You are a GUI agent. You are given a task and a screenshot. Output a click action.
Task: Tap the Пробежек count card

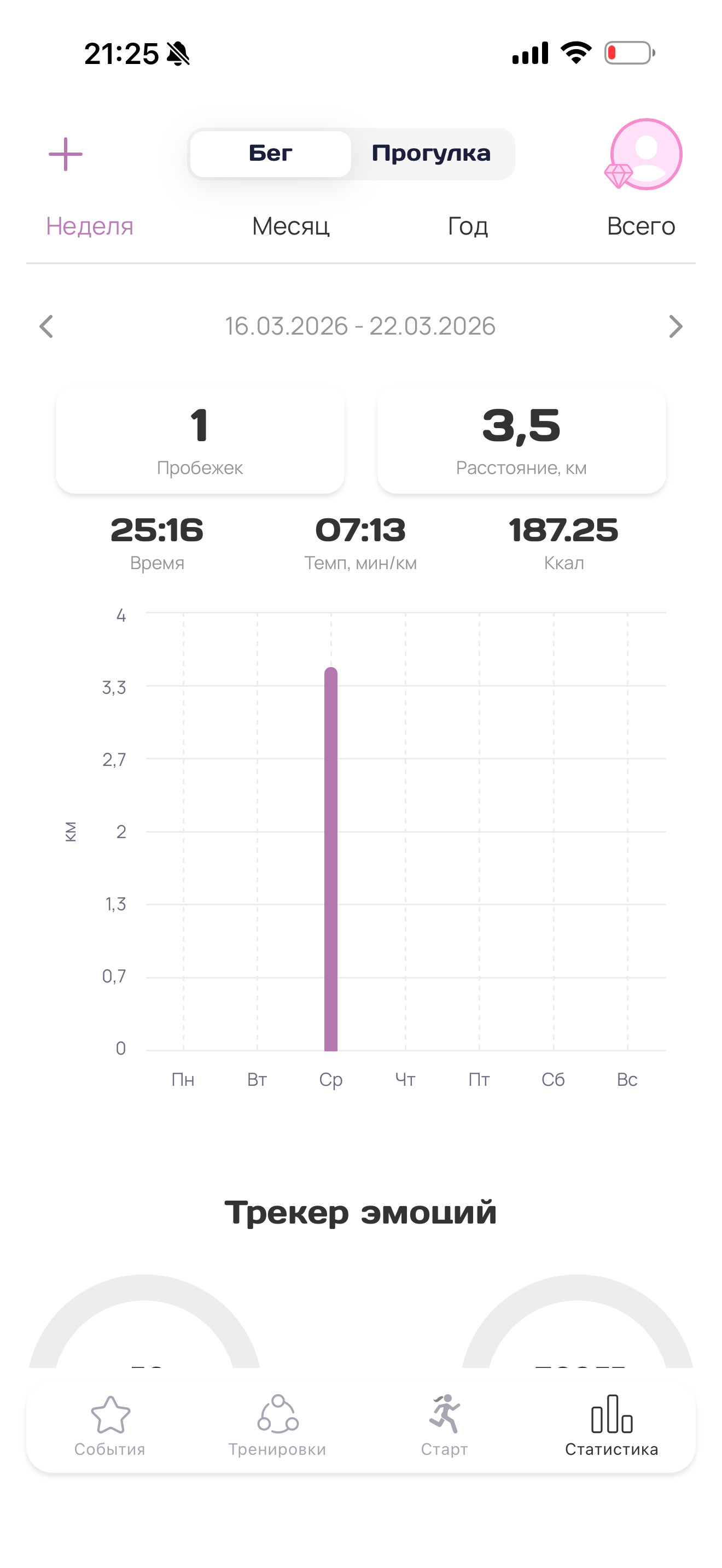pos(200,441)
